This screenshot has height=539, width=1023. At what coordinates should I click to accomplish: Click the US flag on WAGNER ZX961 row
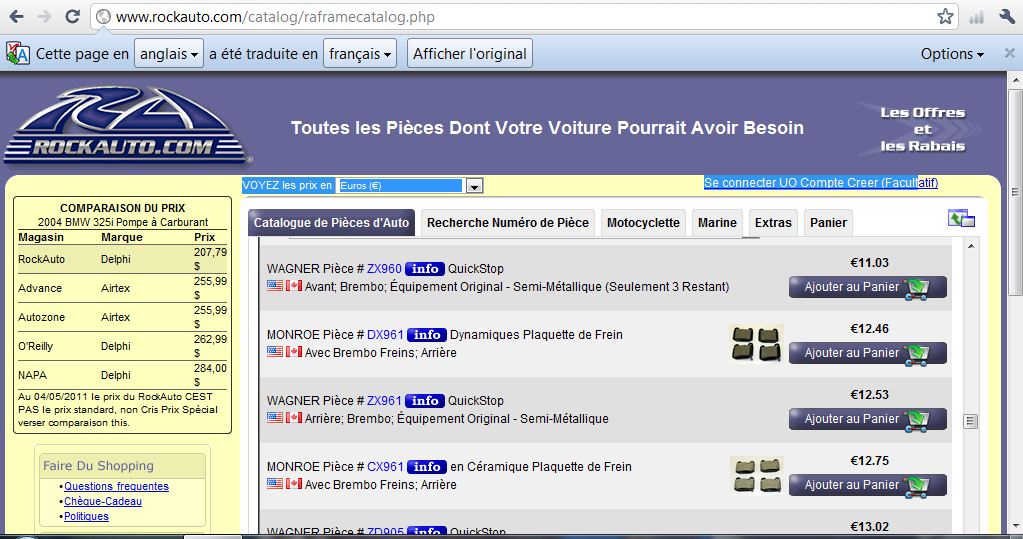[x=275, y=417]
